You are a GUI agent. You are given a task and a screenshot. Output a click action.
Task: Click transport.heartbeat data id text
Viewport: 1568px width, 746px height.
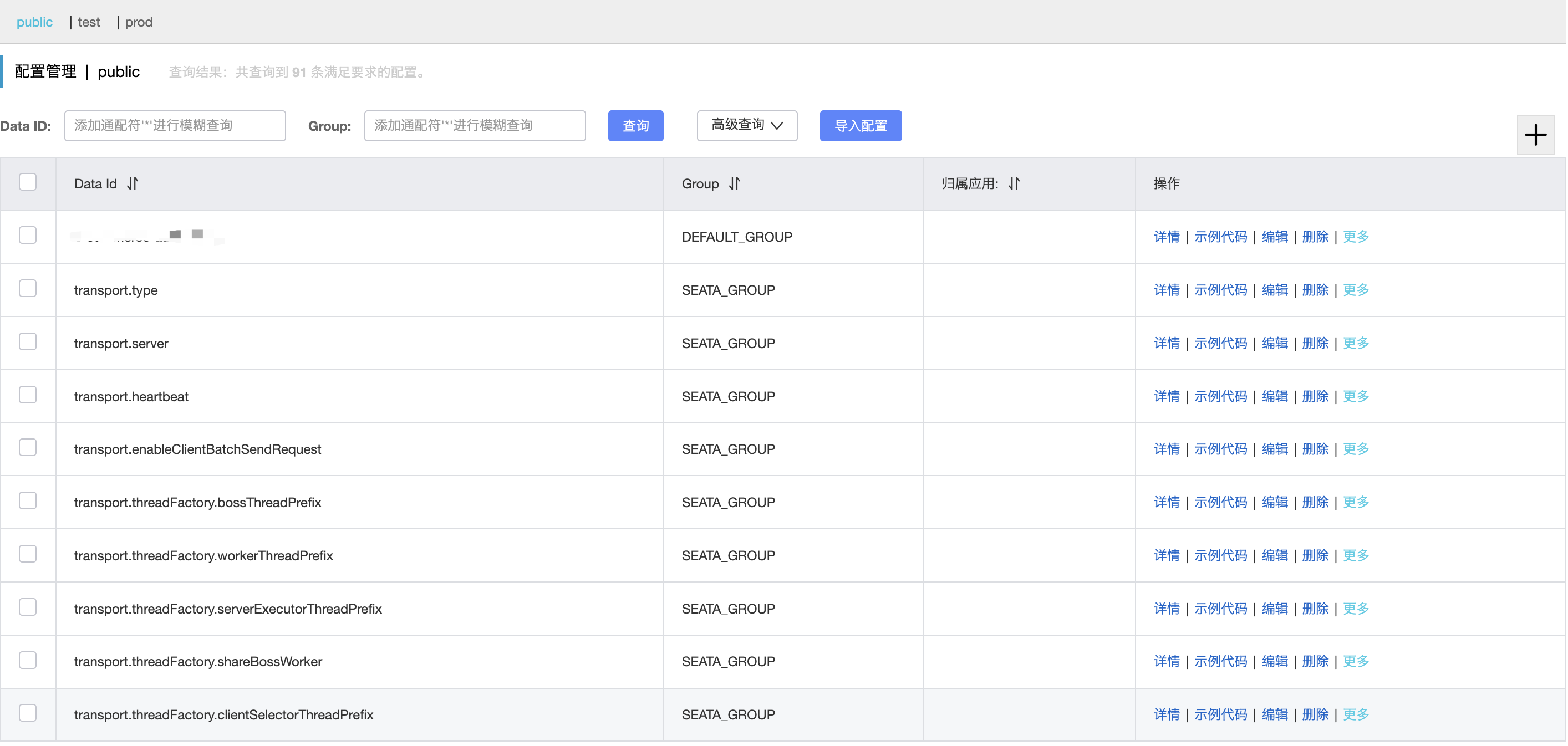tap(131, 396)
